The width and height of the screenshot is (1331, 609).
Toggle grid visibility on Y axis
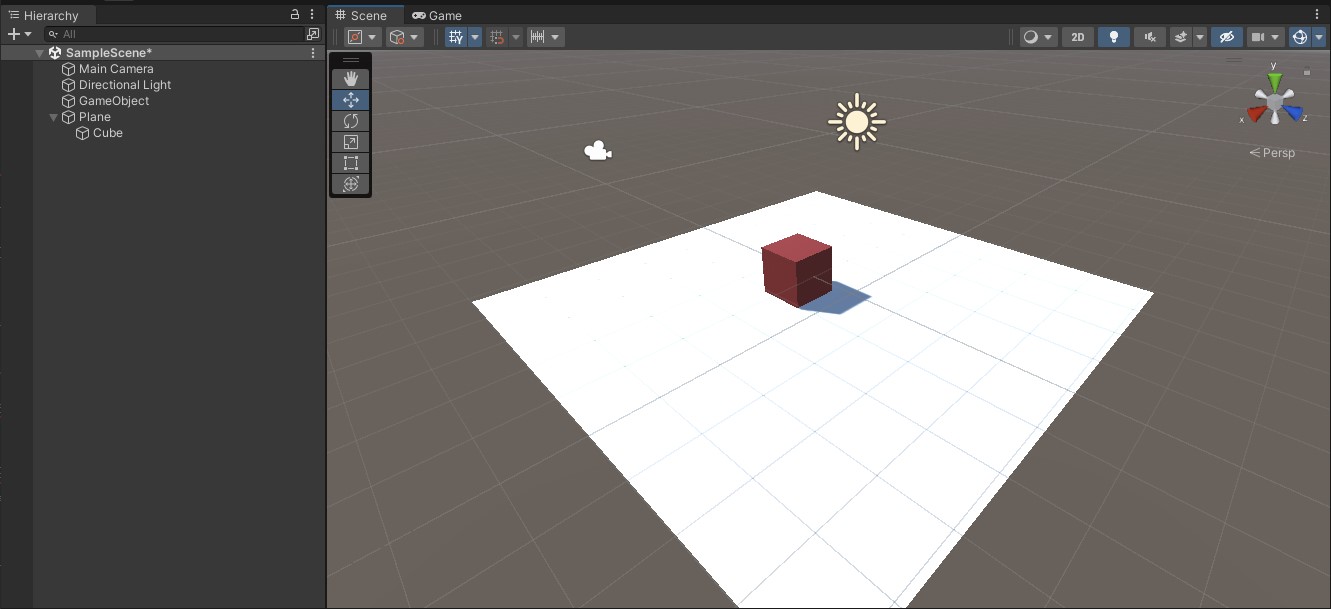coord(456,37)
